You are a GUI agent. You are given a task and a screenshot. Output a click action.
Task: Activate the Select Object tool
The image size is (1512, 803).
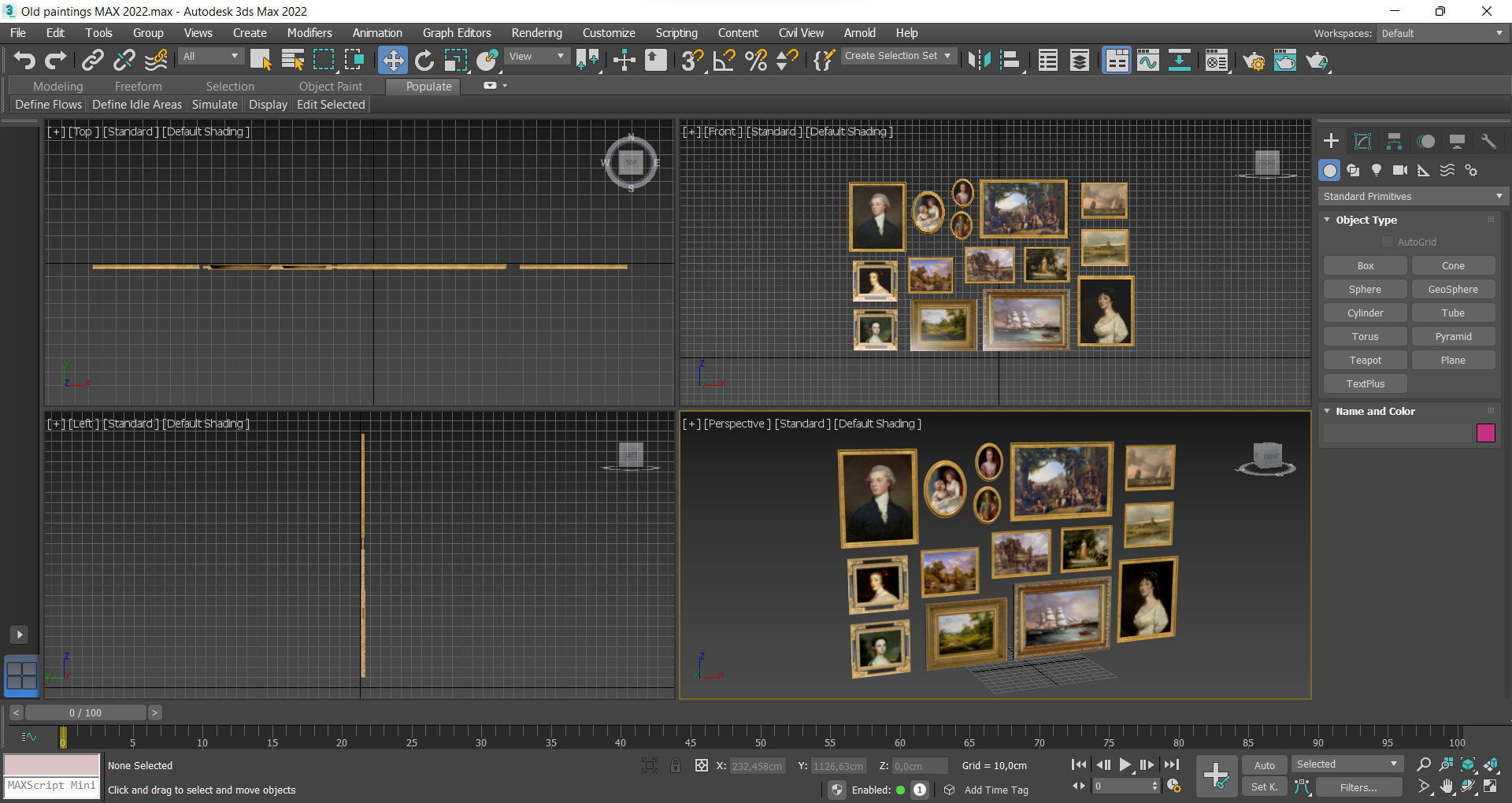(x=261, y=61)
